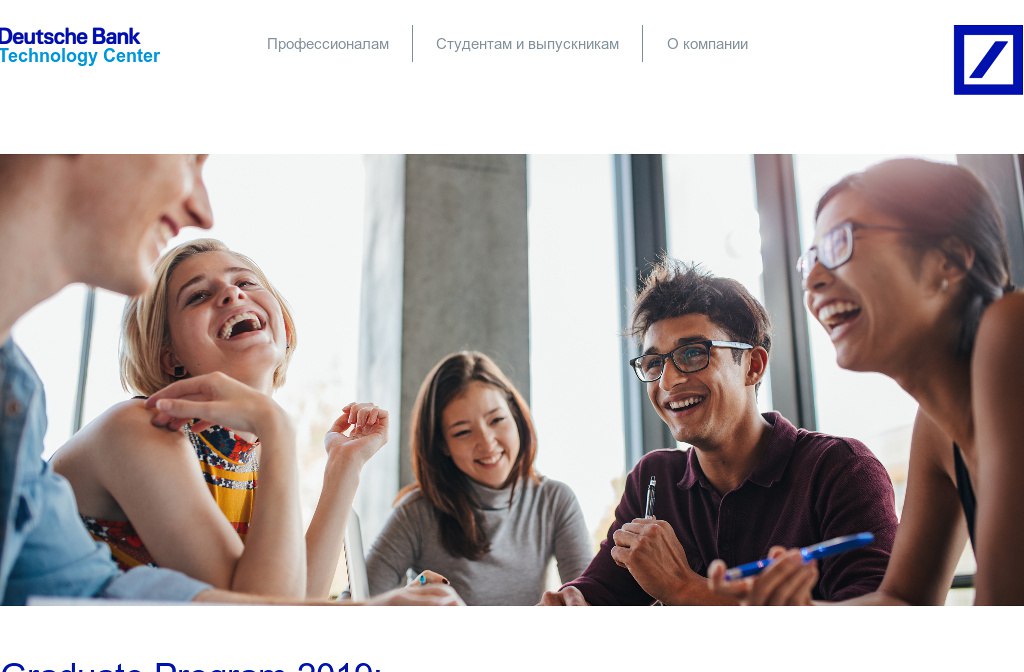Click the divider before О компании
This screenshot has height=672, width=1024.
point(643,44)
